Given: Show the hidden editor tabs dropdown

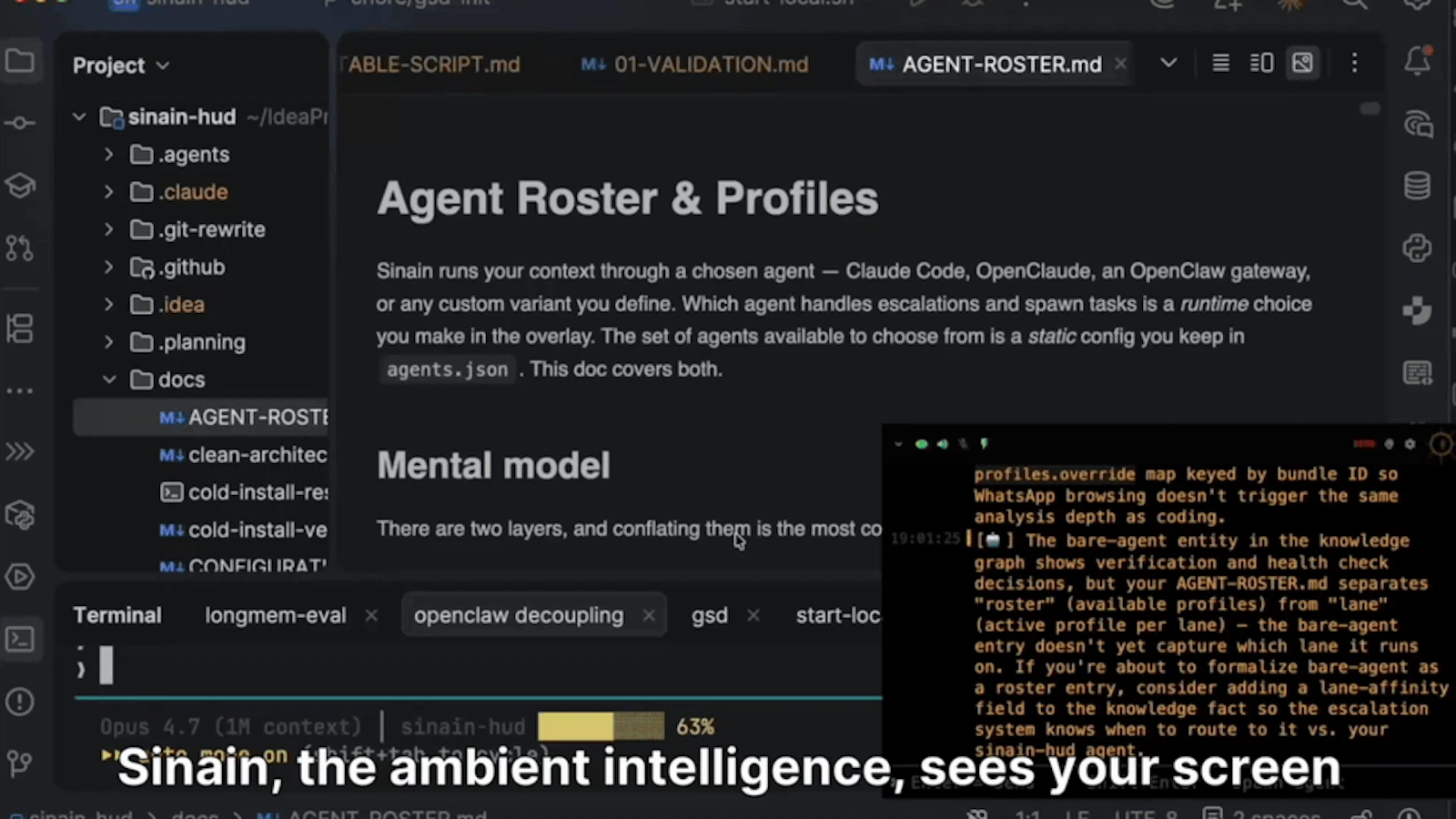Looking at the screenshot, I should click(x=1168, y=63).
